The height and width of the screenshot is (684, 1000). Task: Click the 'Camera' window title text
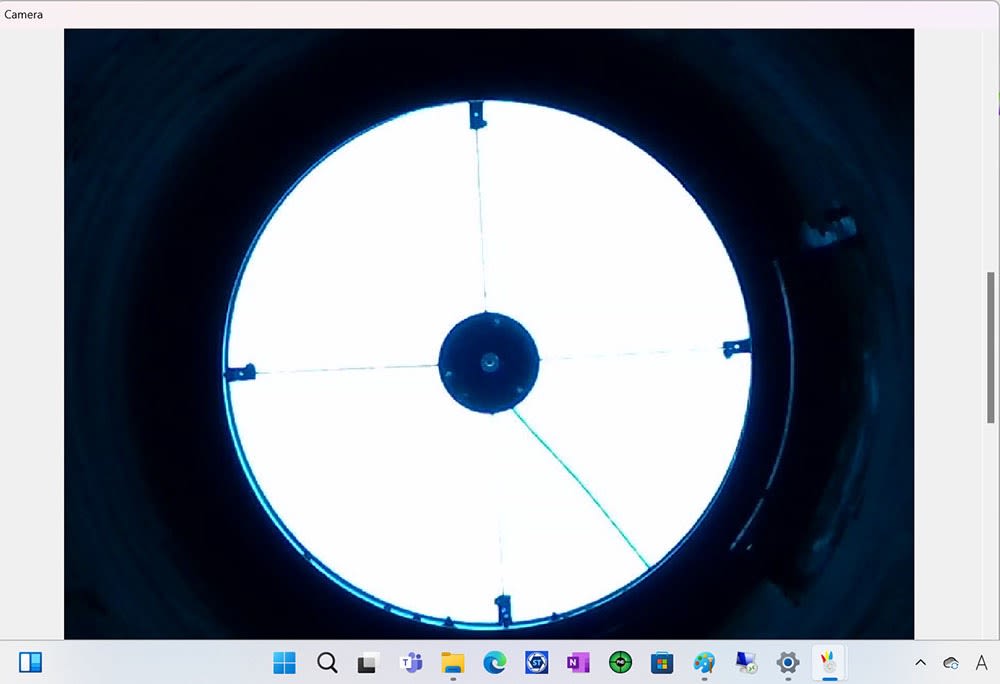click(x=24, y=14)
